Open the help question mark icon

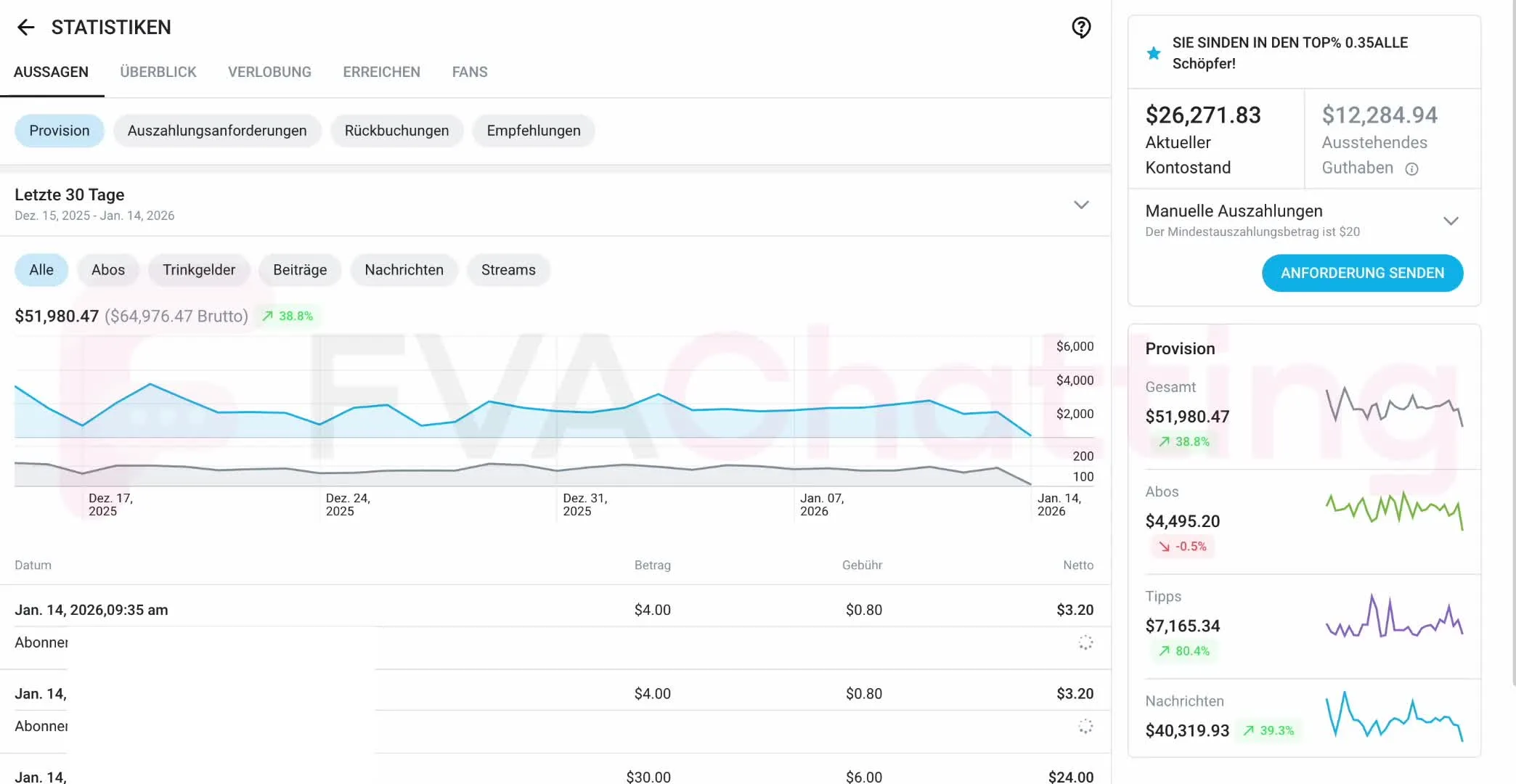pyautogui.click(x=1081, y=28)
